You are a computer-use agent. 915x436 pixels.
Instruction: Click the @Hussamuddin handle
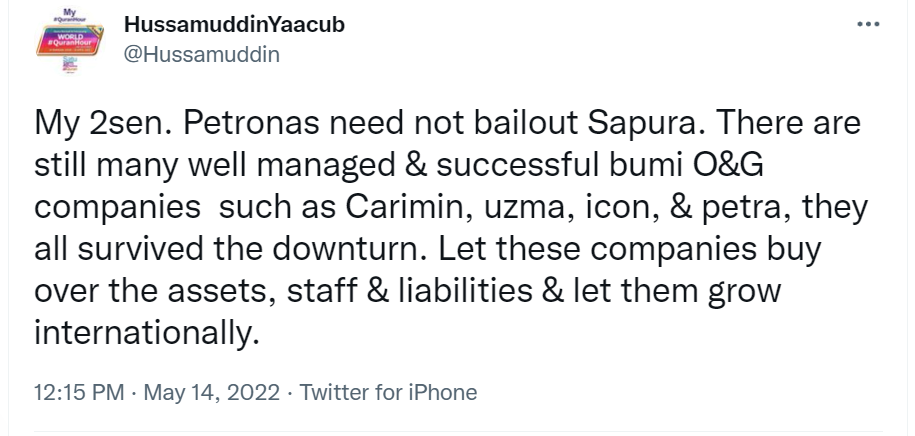click(202, 54)
